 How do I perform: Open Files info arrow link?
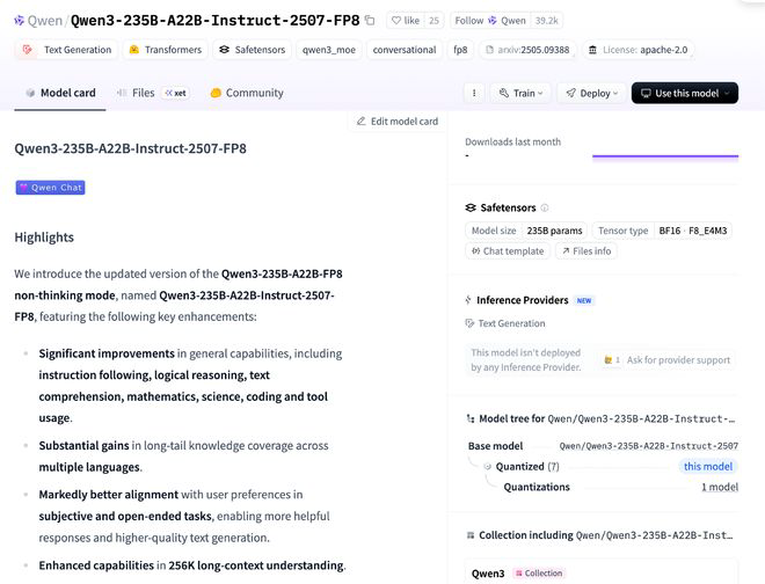(x=586, y=251)
